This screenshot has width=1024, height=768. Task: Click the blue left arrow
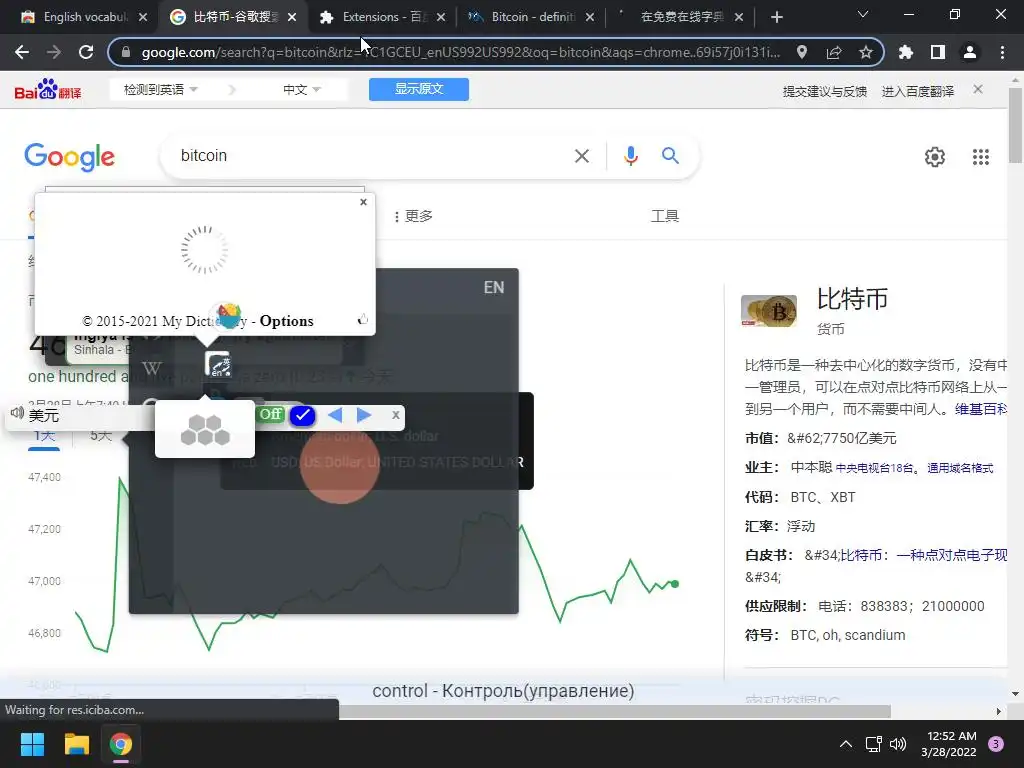point(335,415)
